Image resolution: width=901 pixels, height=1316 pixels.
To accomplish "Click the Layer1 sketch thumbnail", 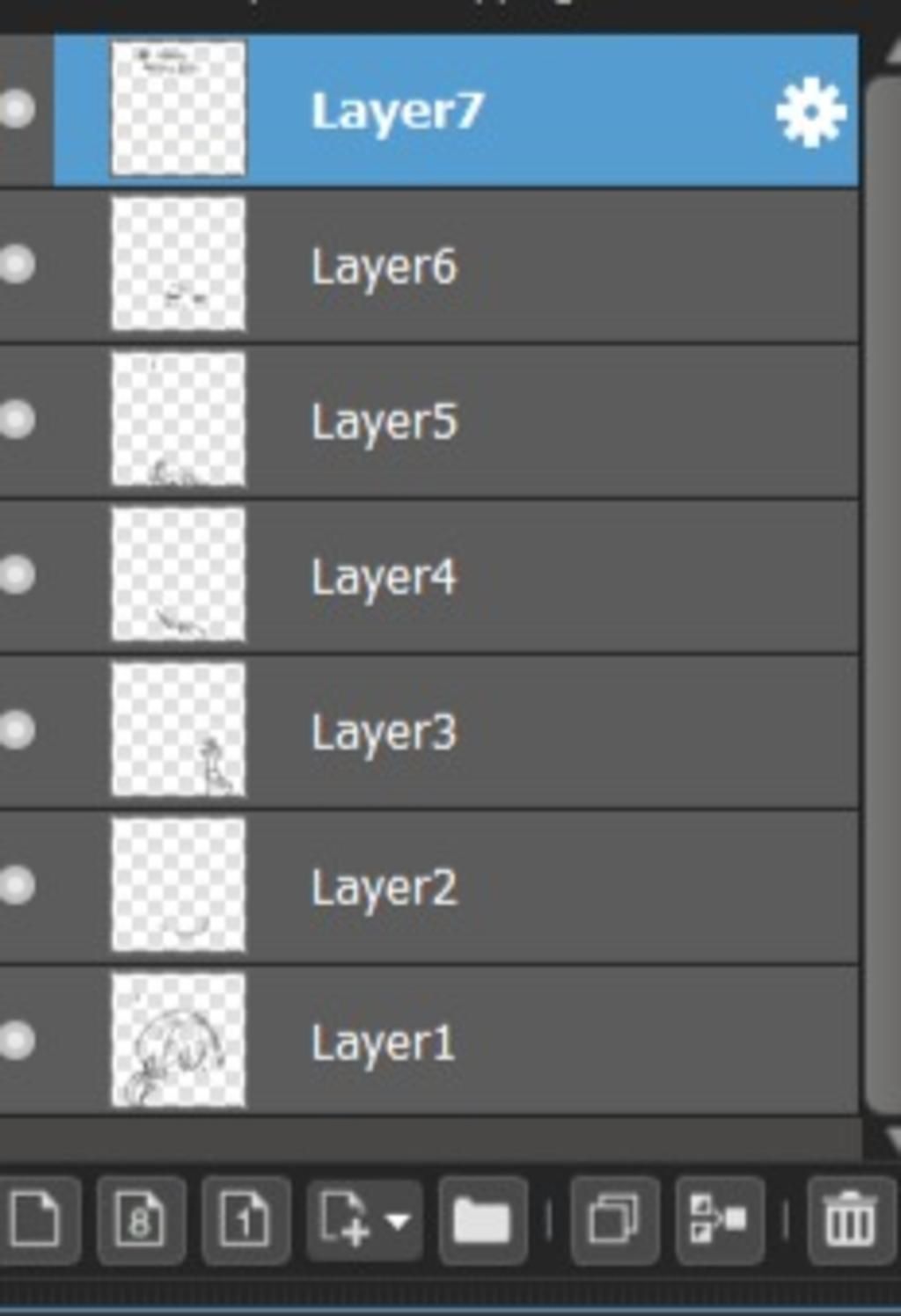I will tap(179, 1040).
